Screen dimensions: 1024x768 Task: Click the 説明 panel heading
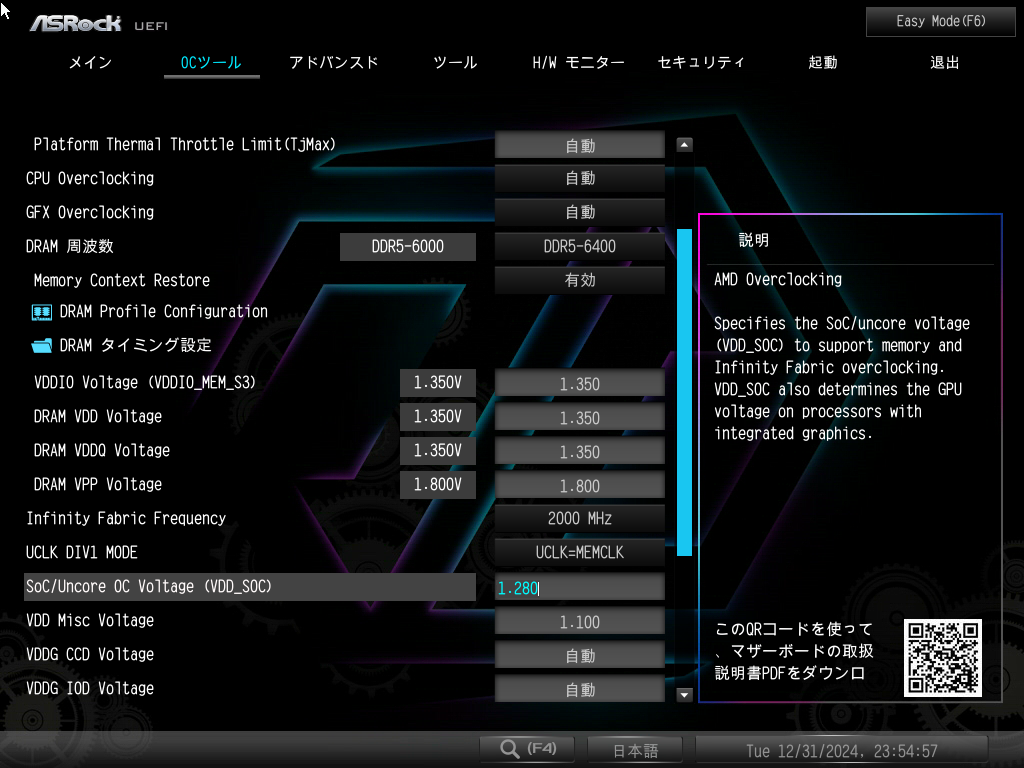point(754,240)
